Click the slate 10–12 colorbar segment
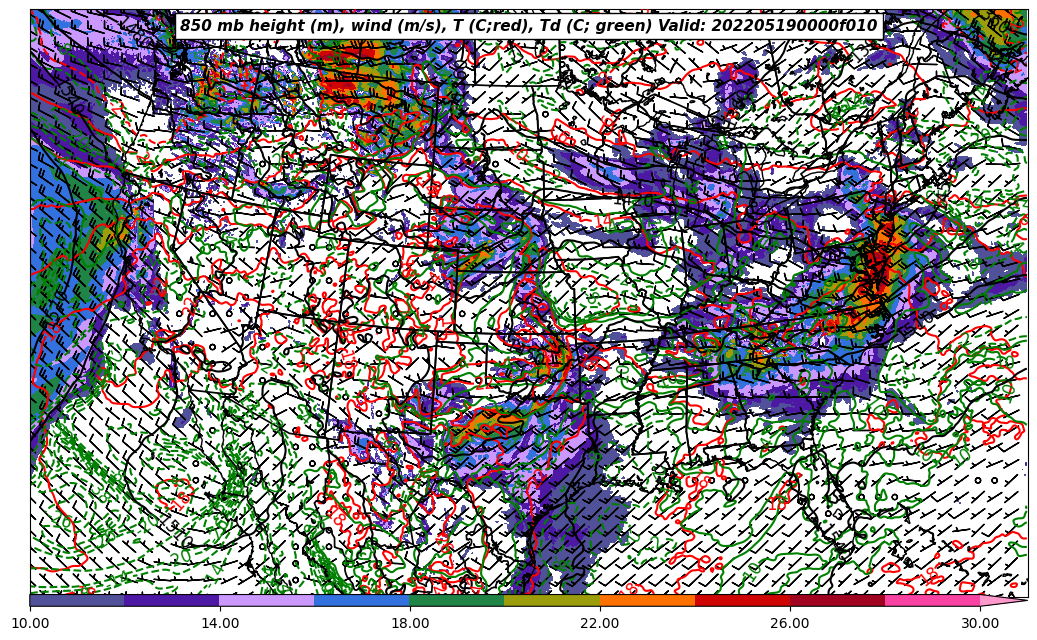 click(77, 600)
